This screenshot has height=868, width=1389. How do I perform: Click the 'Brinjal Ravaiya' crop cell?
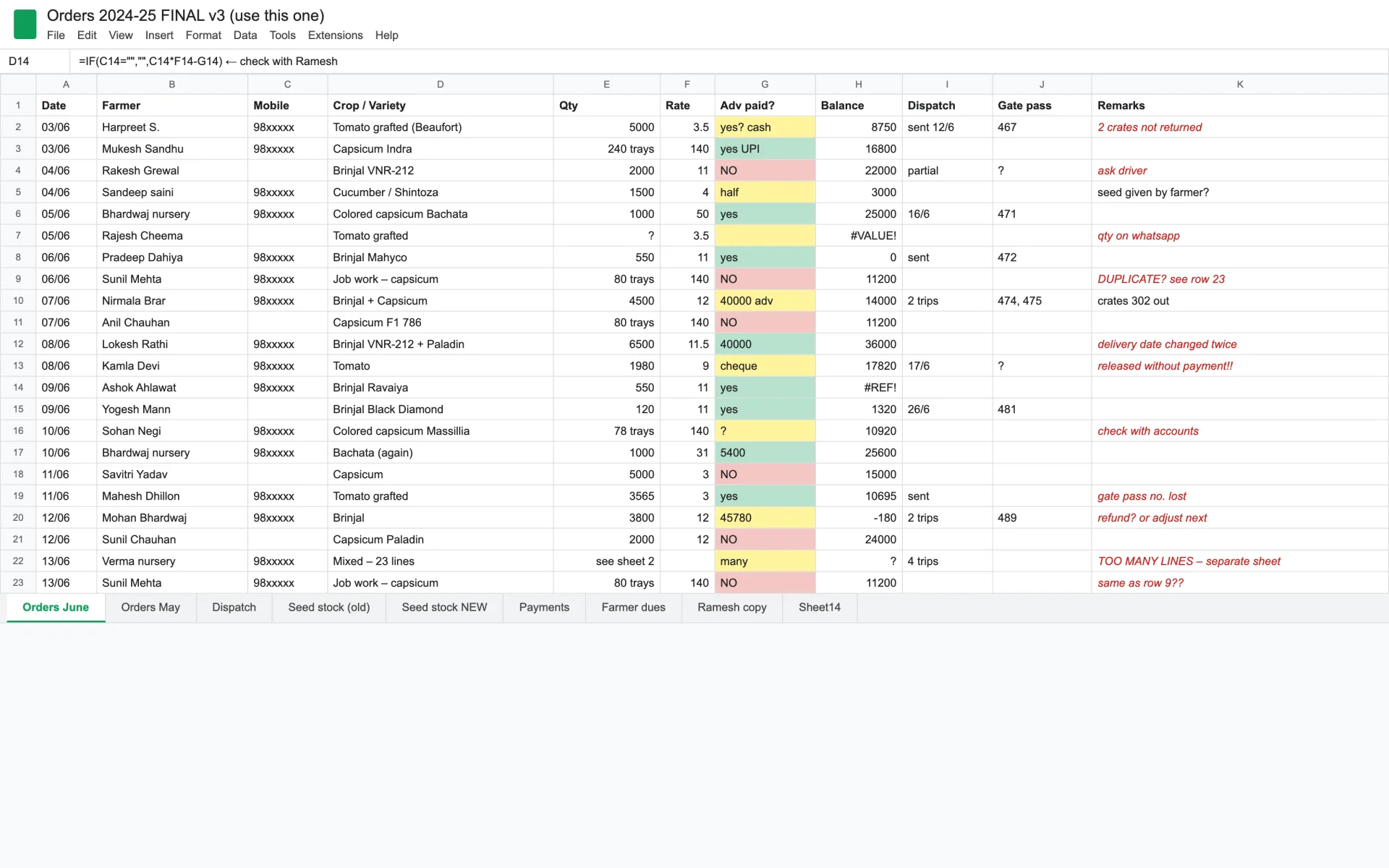[x=440, y=388]
